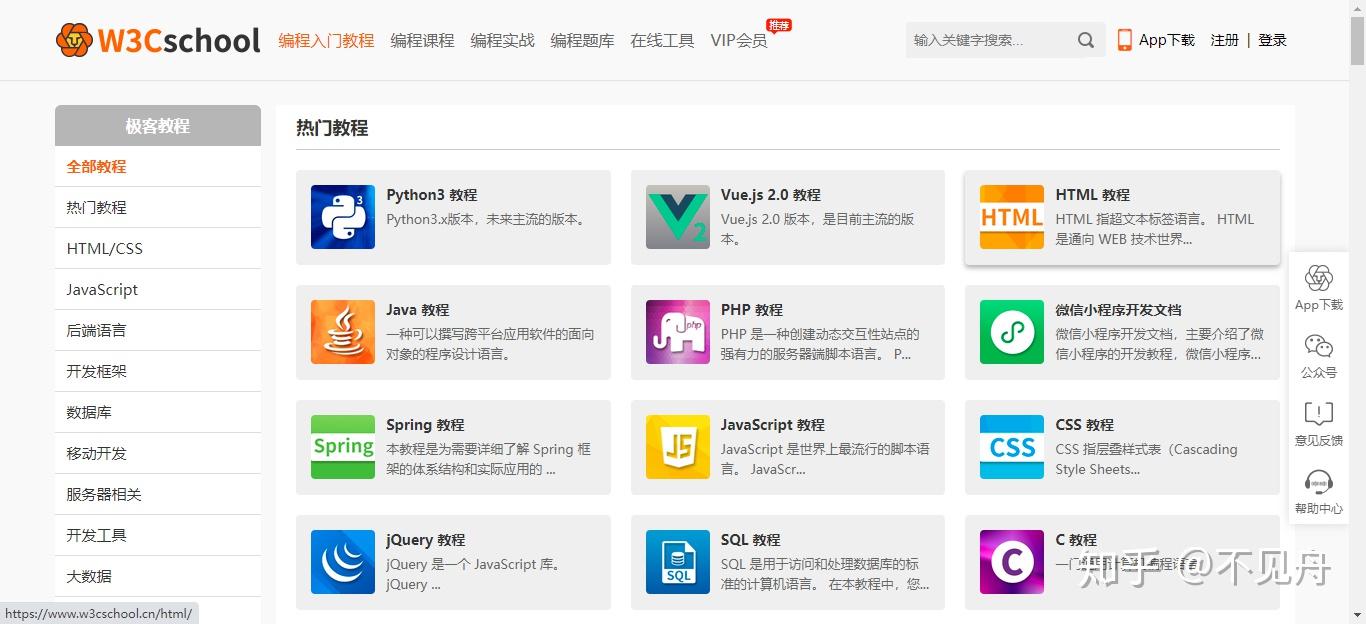Select 全部教程 in the sidebar
This screenshot has width=1366, height=624.
pyautogui.click(x=158, y=167)
